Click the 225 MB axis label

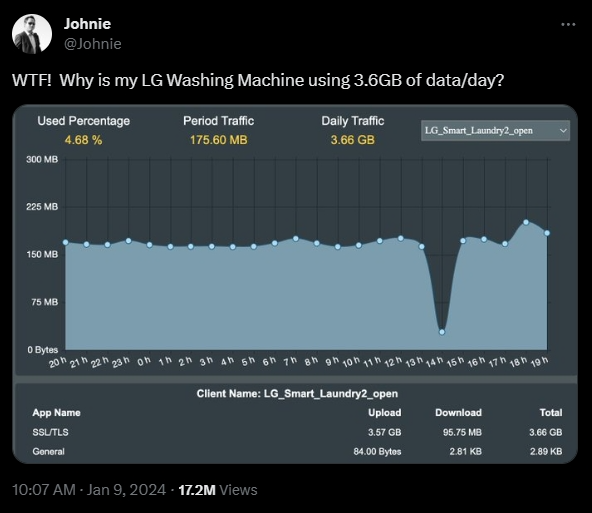coord(42,207)
